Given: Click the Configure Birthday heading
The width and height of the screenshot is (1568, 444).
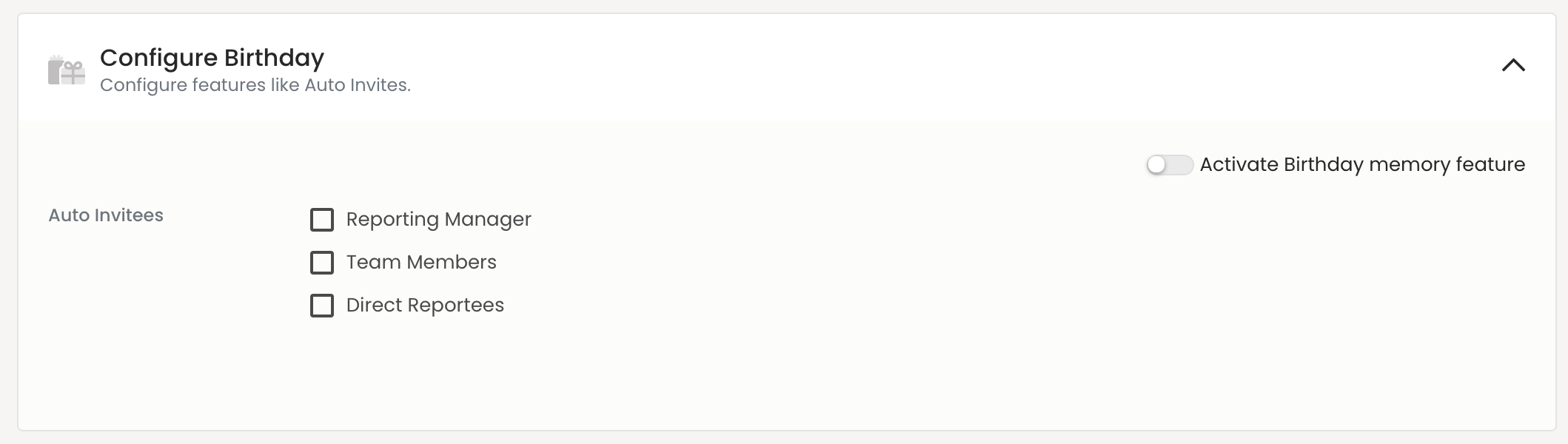Looking at the screenshot, I should coord(212,58).
